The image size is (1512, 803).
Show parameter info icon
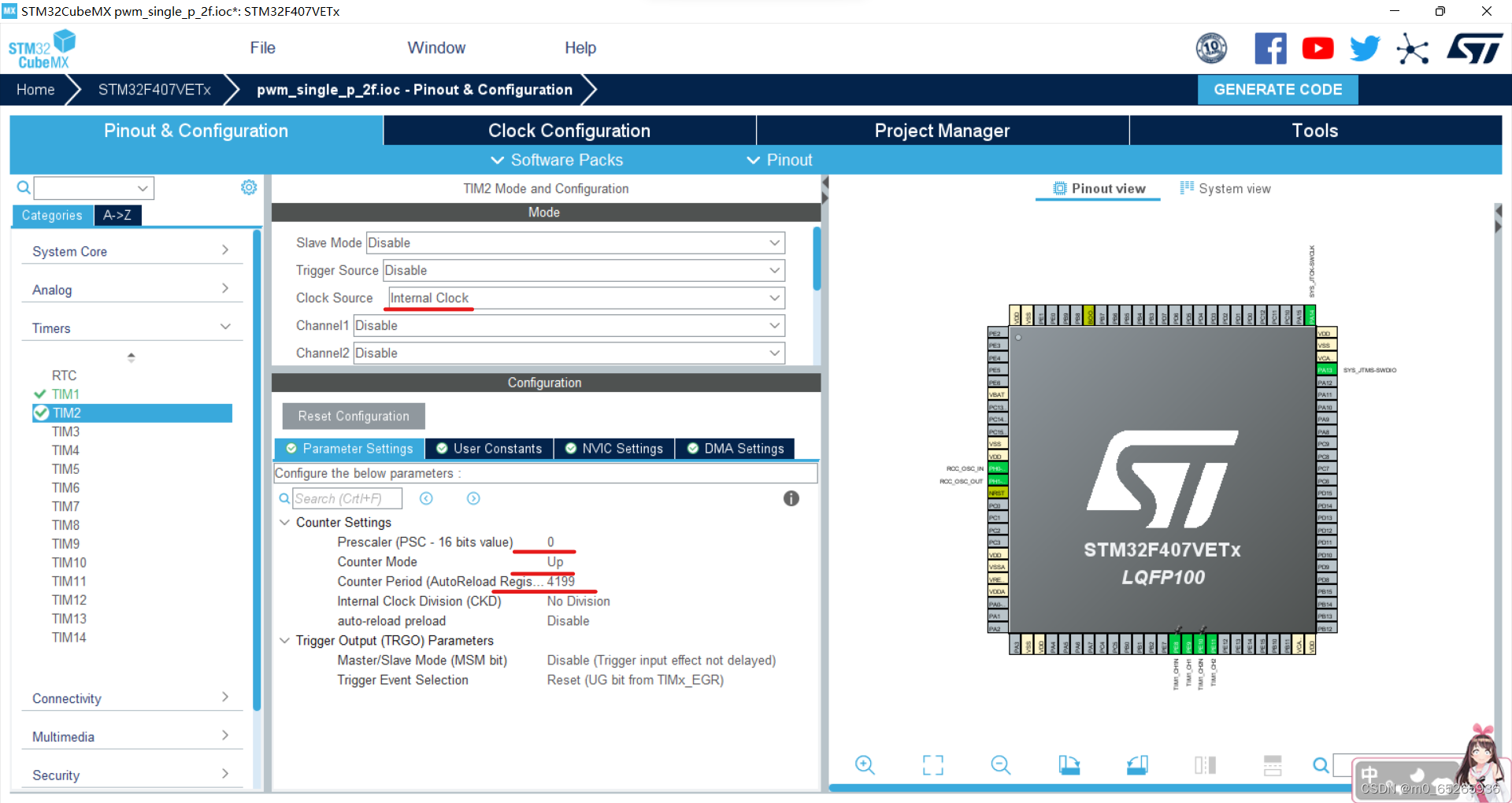pos(791,498)
